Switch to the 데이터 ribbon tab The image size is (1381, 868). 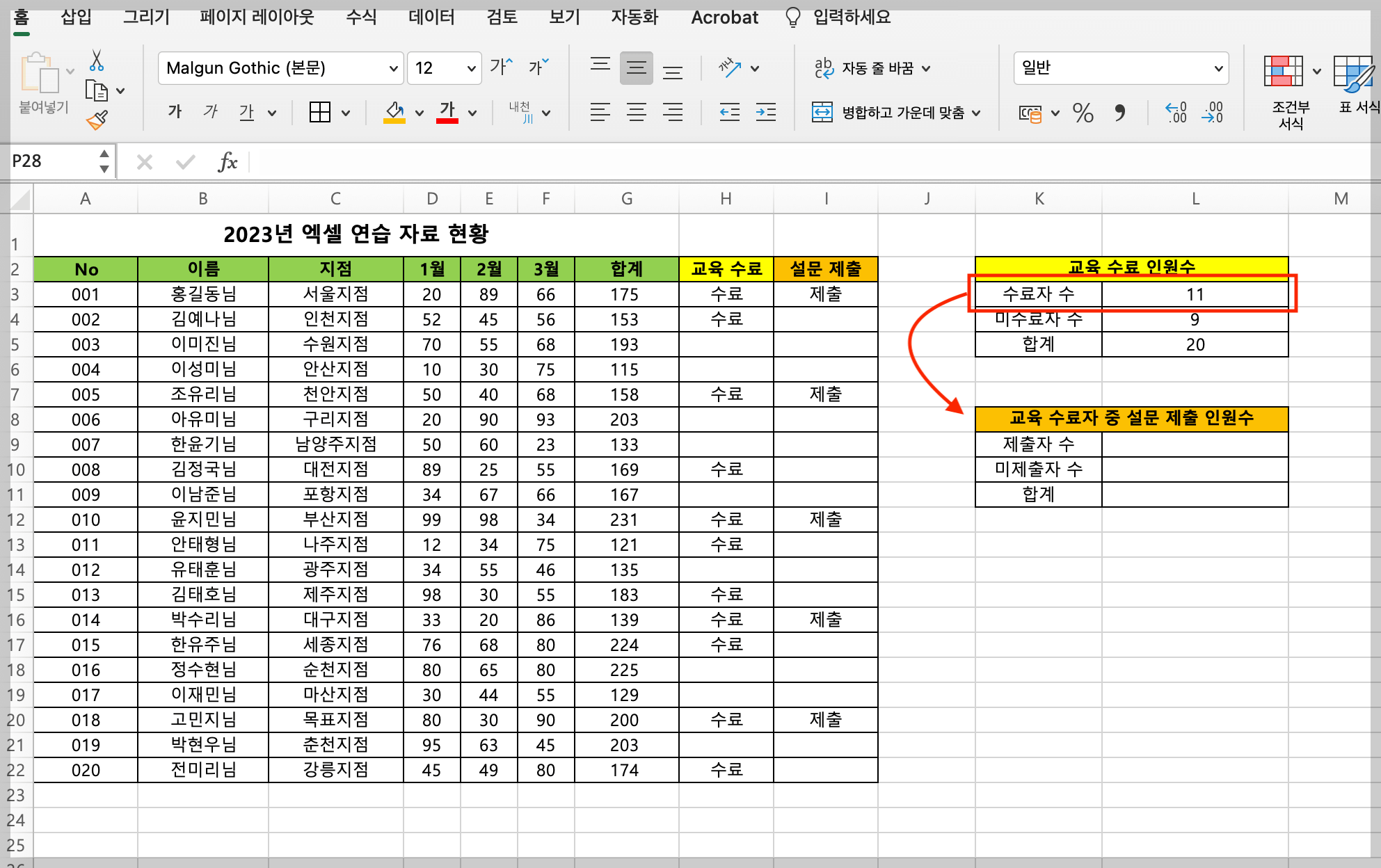[431, 17]
